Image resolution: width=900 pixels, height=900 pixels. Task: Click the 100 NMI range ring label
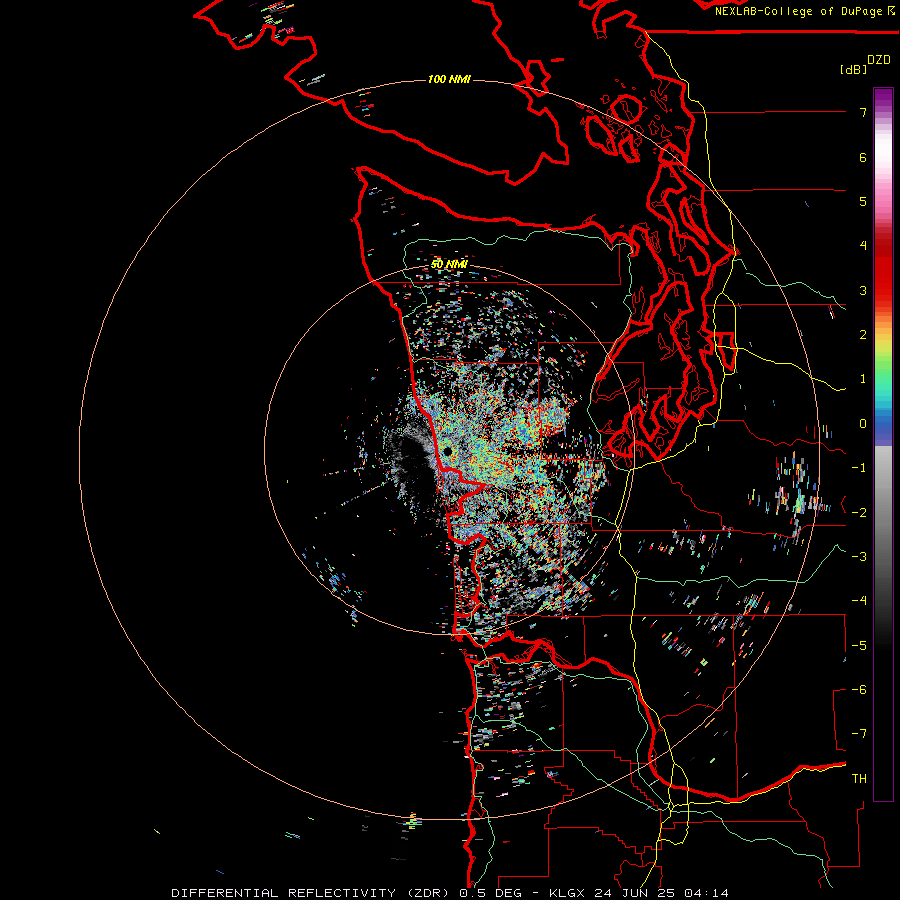(x=449, y=79)
